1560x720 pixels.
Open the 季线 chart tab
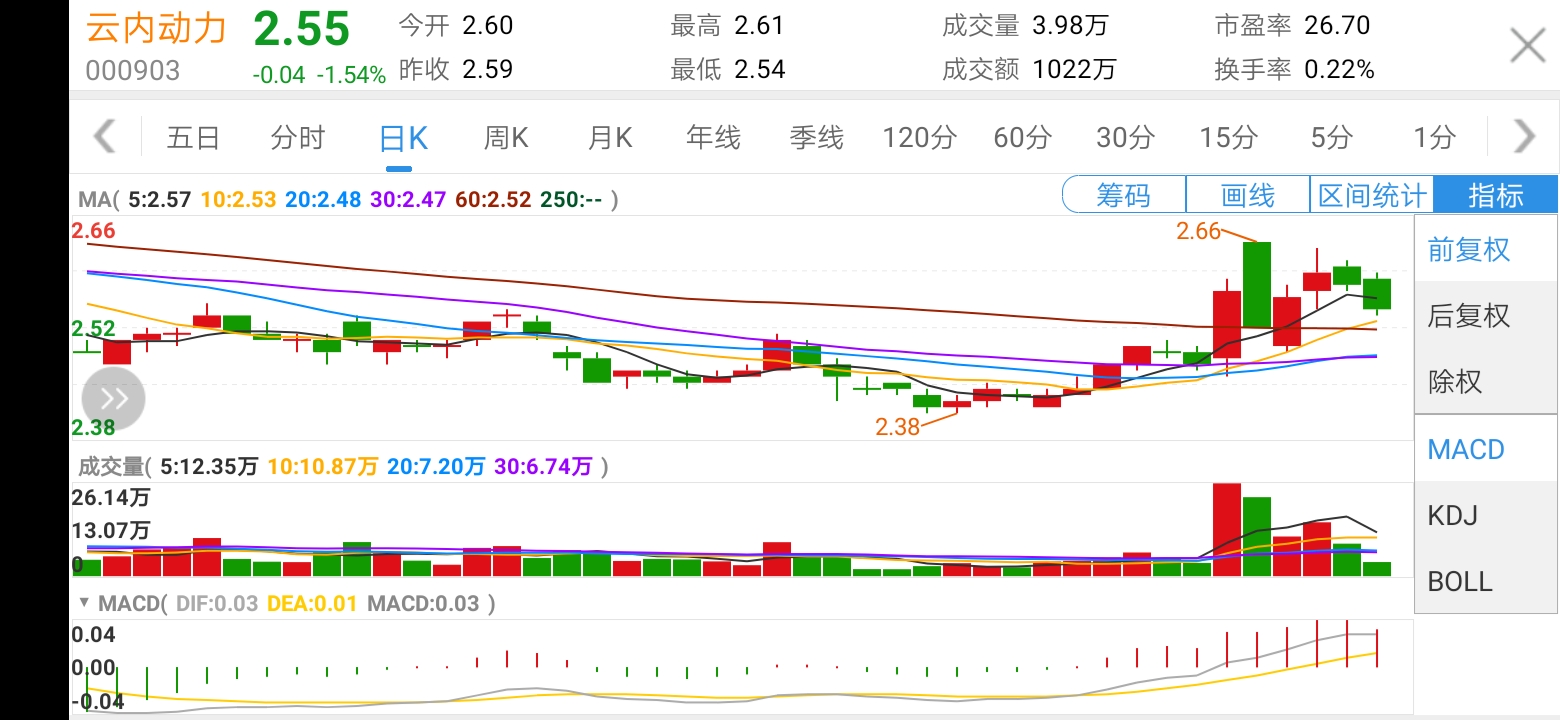tap(817, 138)
